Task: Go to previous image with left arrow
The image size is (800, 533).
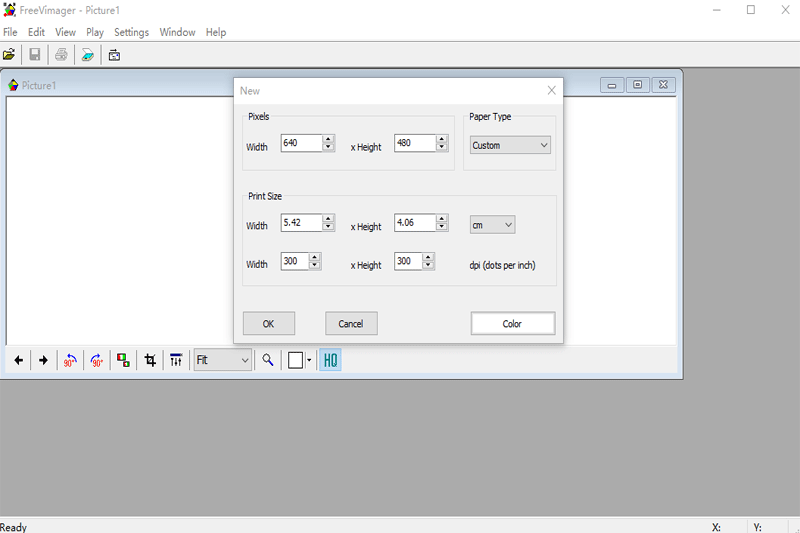Action: pos(18,360)
